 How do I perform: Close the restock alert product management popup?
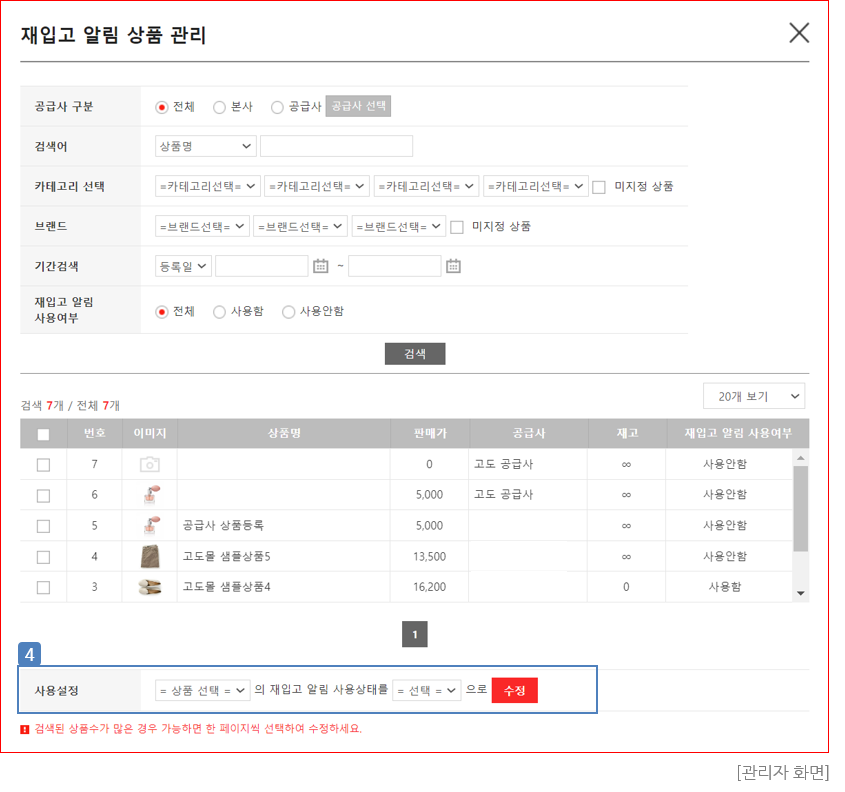click(799, 33)
